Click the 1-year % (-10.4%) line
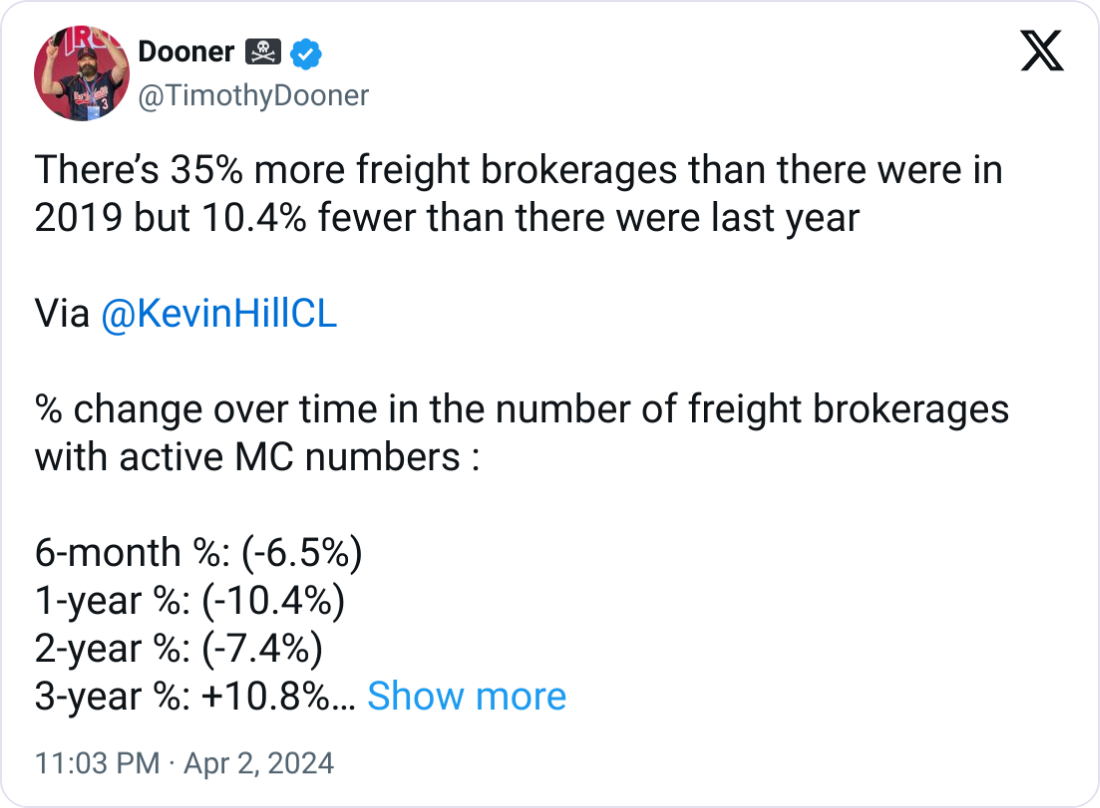 coord(189,601)
